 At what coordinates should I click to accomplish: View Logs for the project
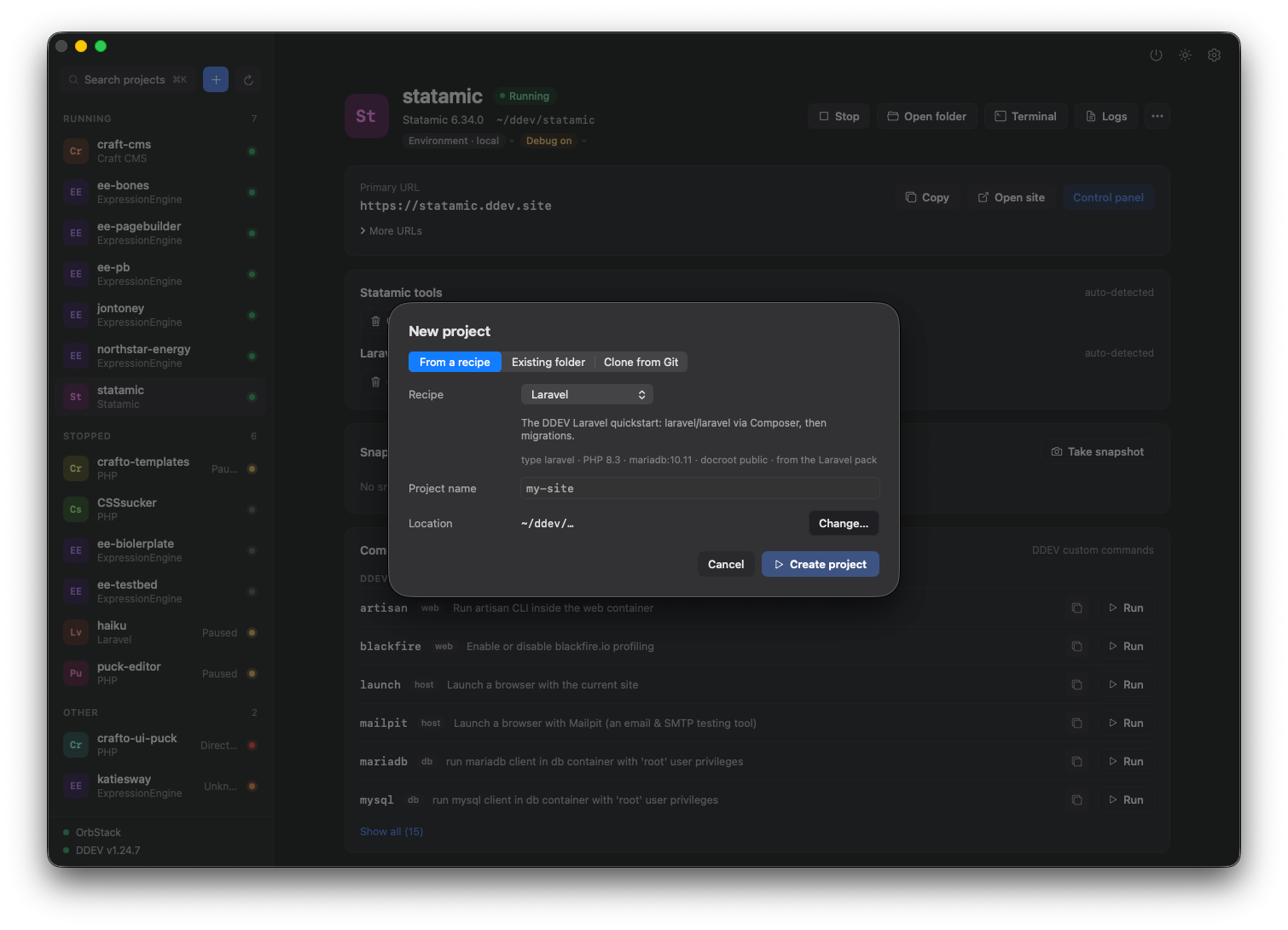1106,116
